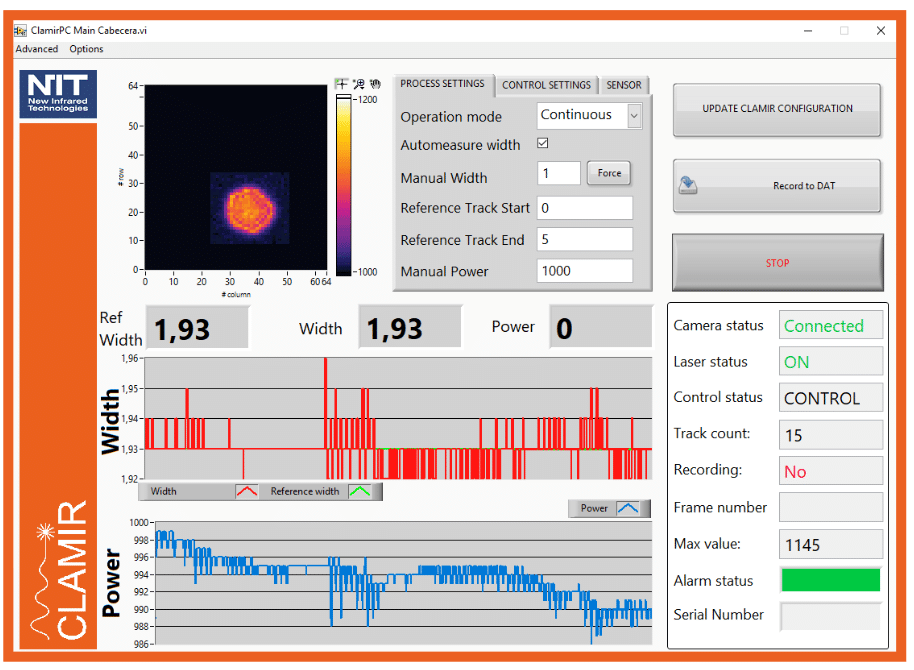This screenshot has width=914, height=670.
Task: Click the Record to DAT disk icon
Action: 687,185
